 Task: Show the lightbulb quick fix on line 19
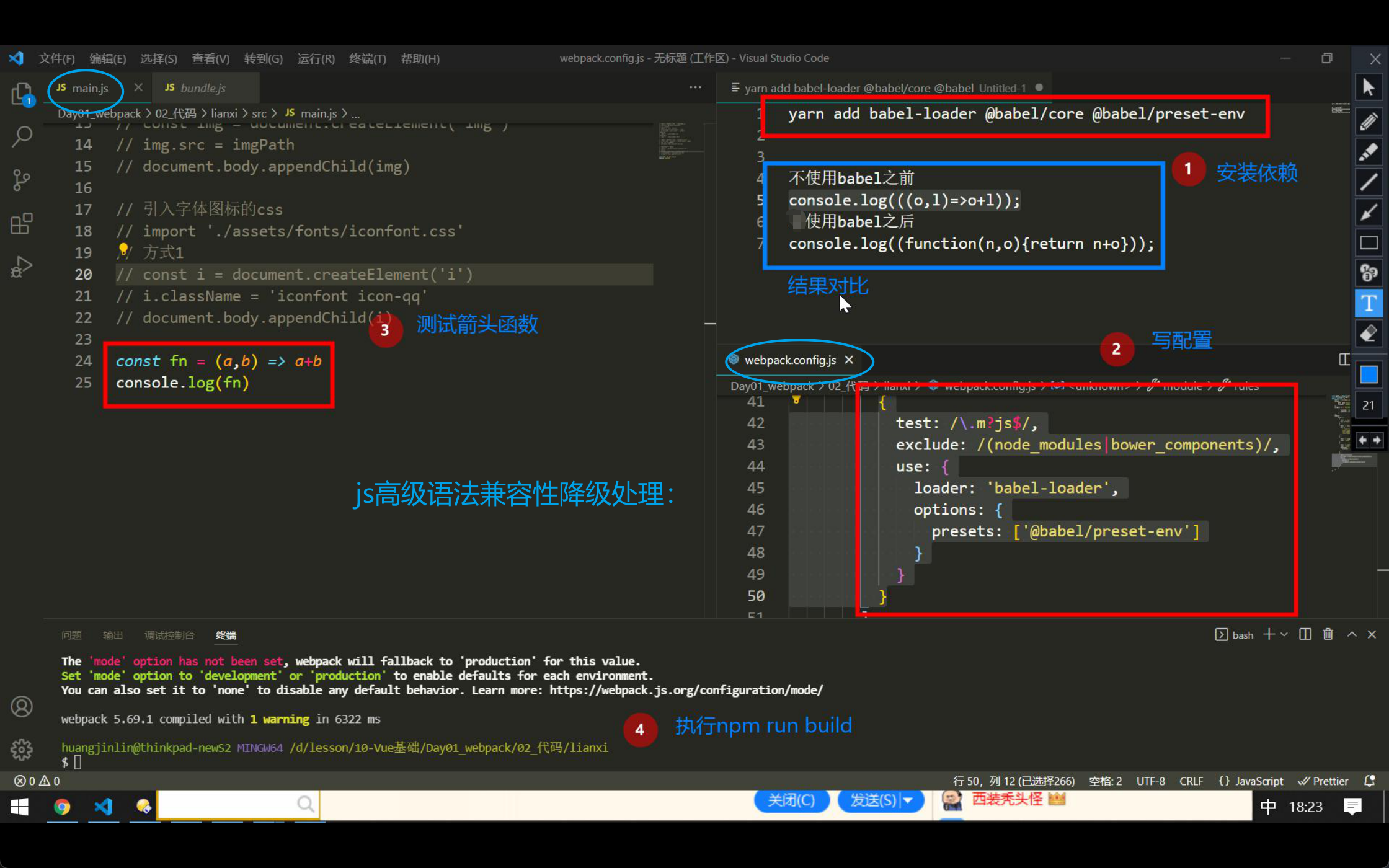coord(123,250)
